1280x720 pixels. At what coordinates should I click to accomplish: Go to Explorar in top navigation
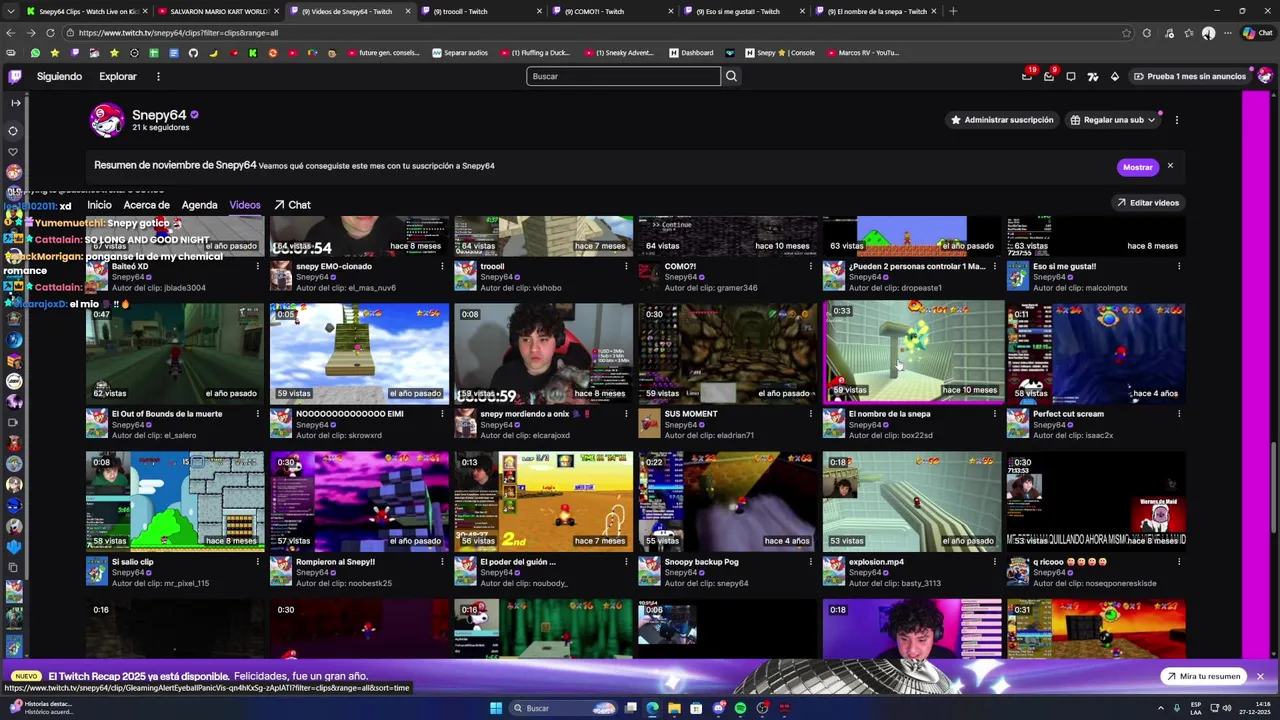tap(118, 76)
